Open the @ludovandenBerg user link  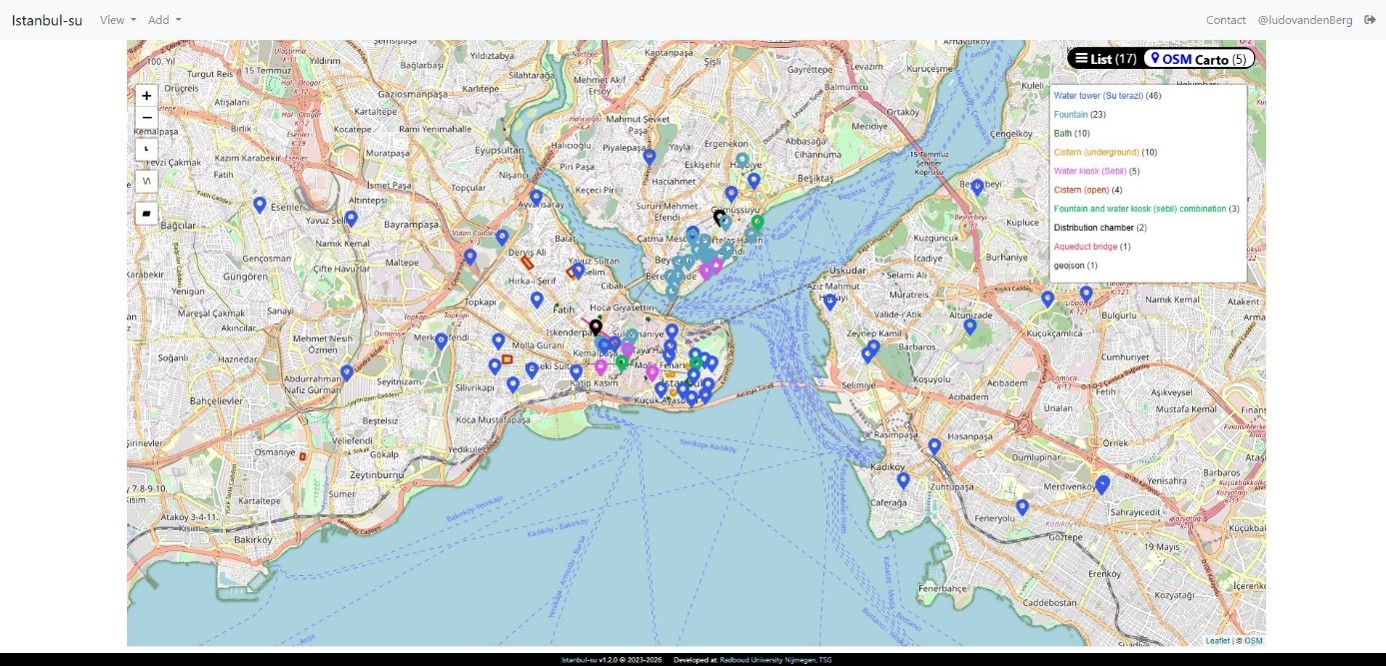click(1304, 20)
